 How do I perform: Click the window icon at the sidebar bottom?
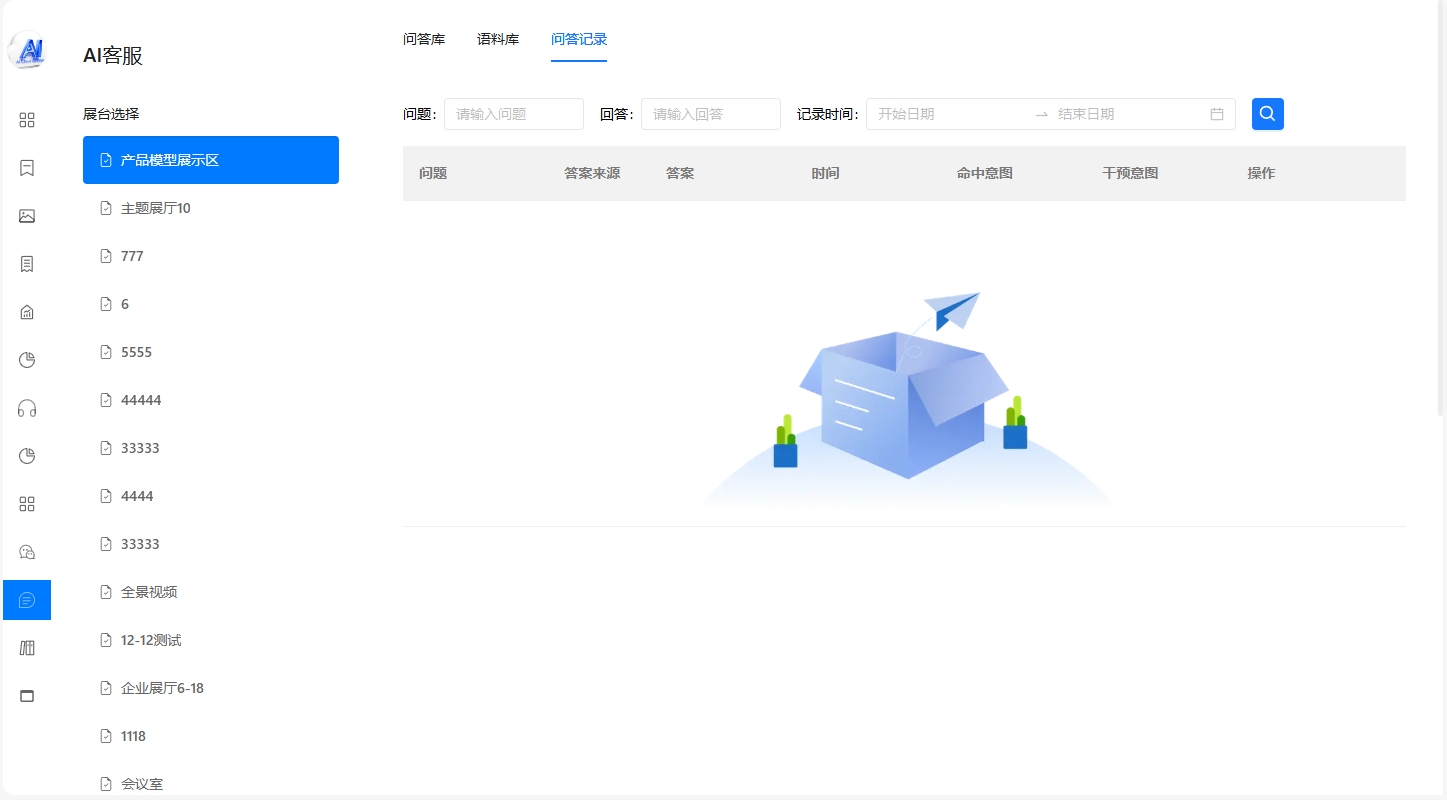pos(27,696)
